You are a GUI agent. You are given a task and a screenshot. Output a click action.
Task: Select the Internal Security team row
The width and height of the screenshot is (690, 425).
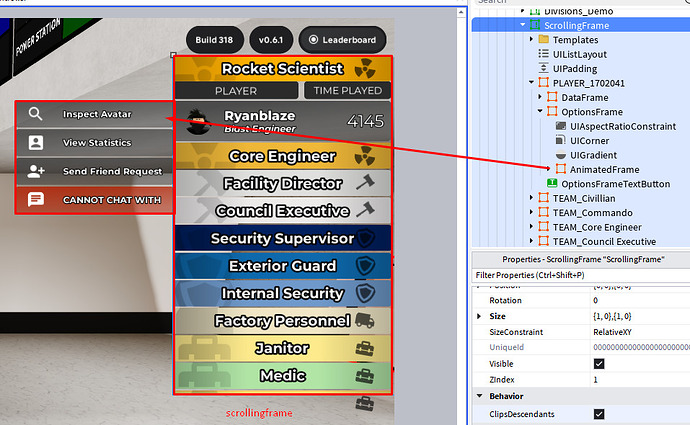[x=283, y=293]
